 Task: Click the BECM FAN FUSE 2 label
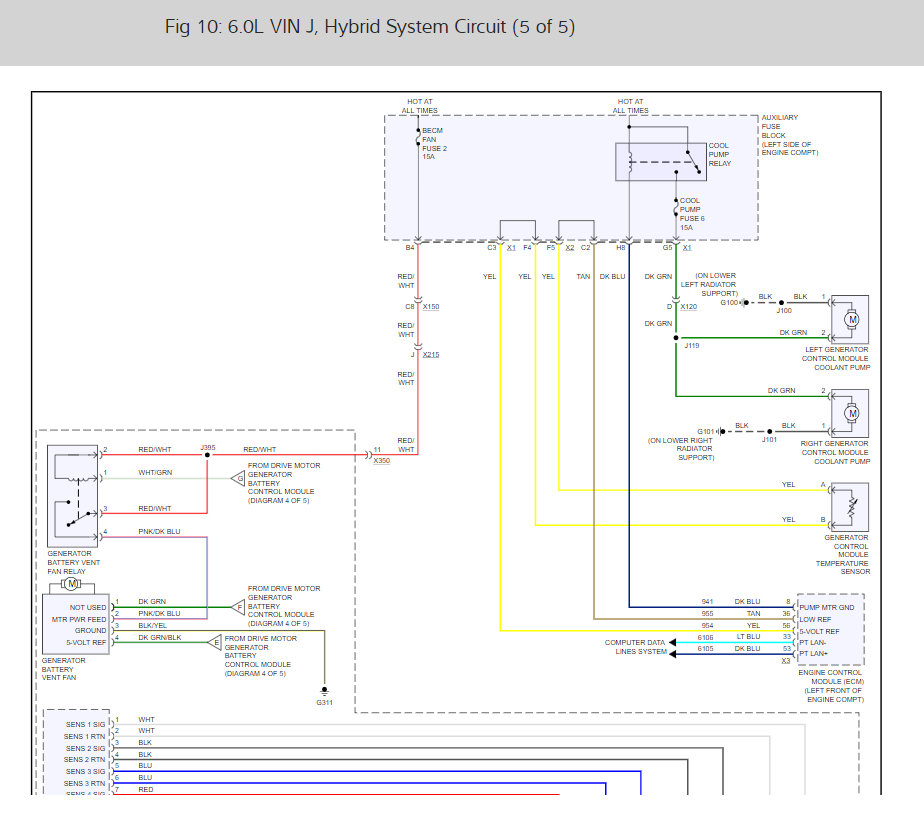pos(434,144)
